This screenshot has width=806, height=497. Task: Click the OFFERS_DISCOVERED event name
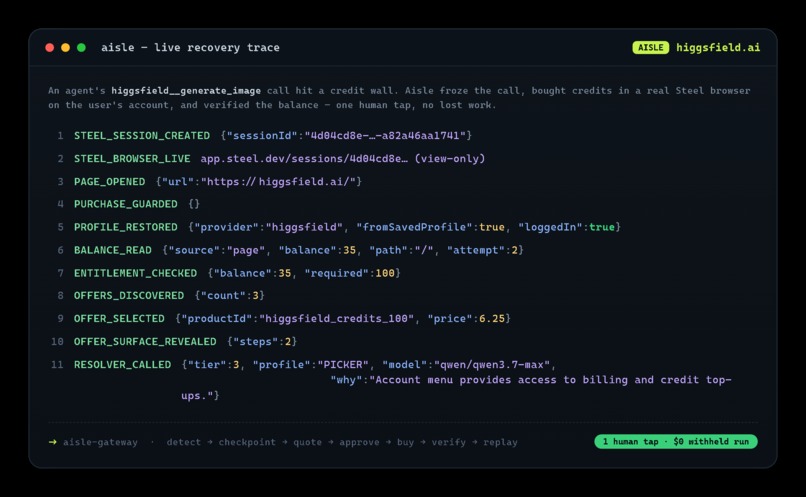129,296
